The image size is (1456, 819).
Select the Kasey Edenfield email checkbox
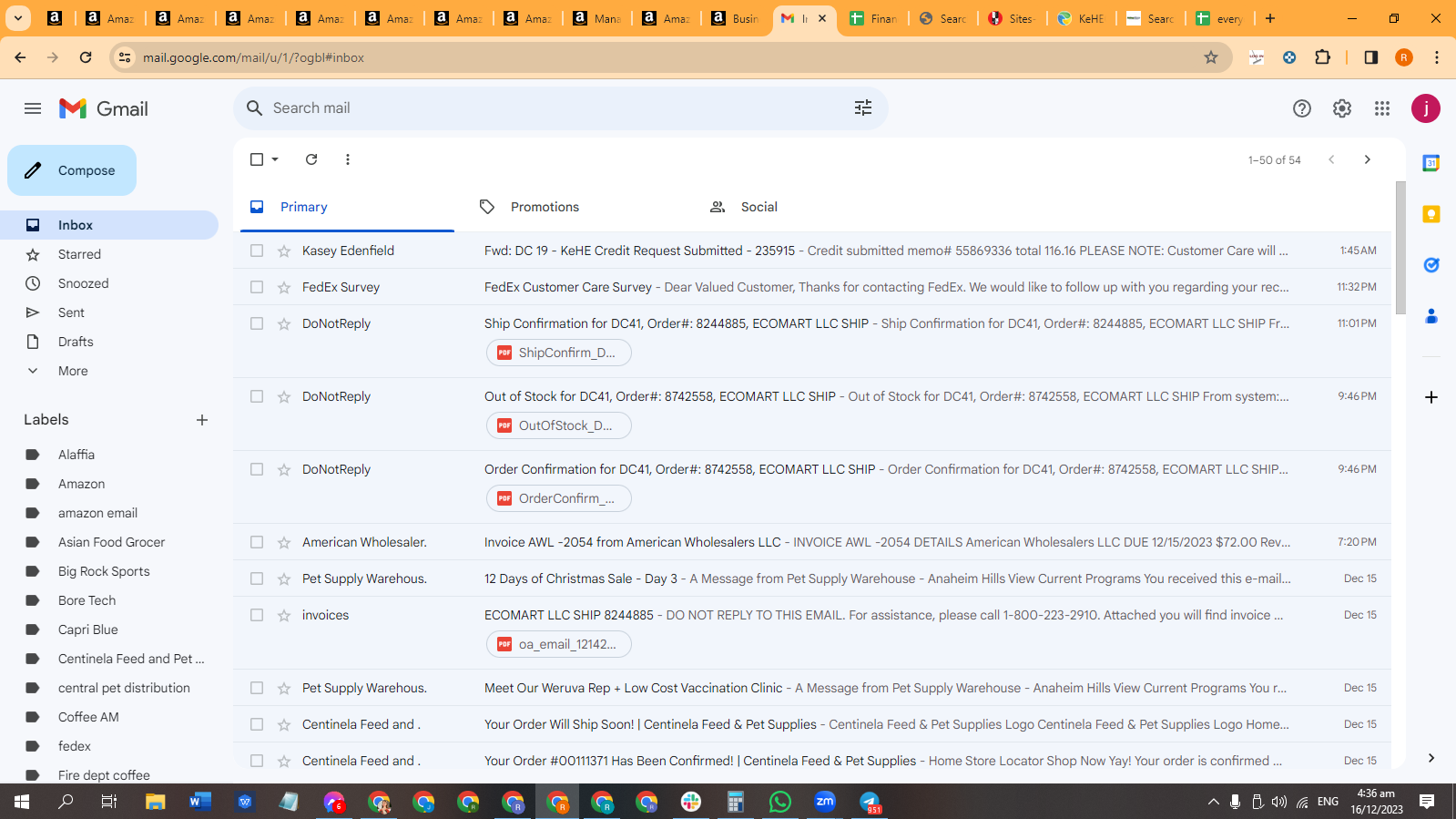coord(257,251)
